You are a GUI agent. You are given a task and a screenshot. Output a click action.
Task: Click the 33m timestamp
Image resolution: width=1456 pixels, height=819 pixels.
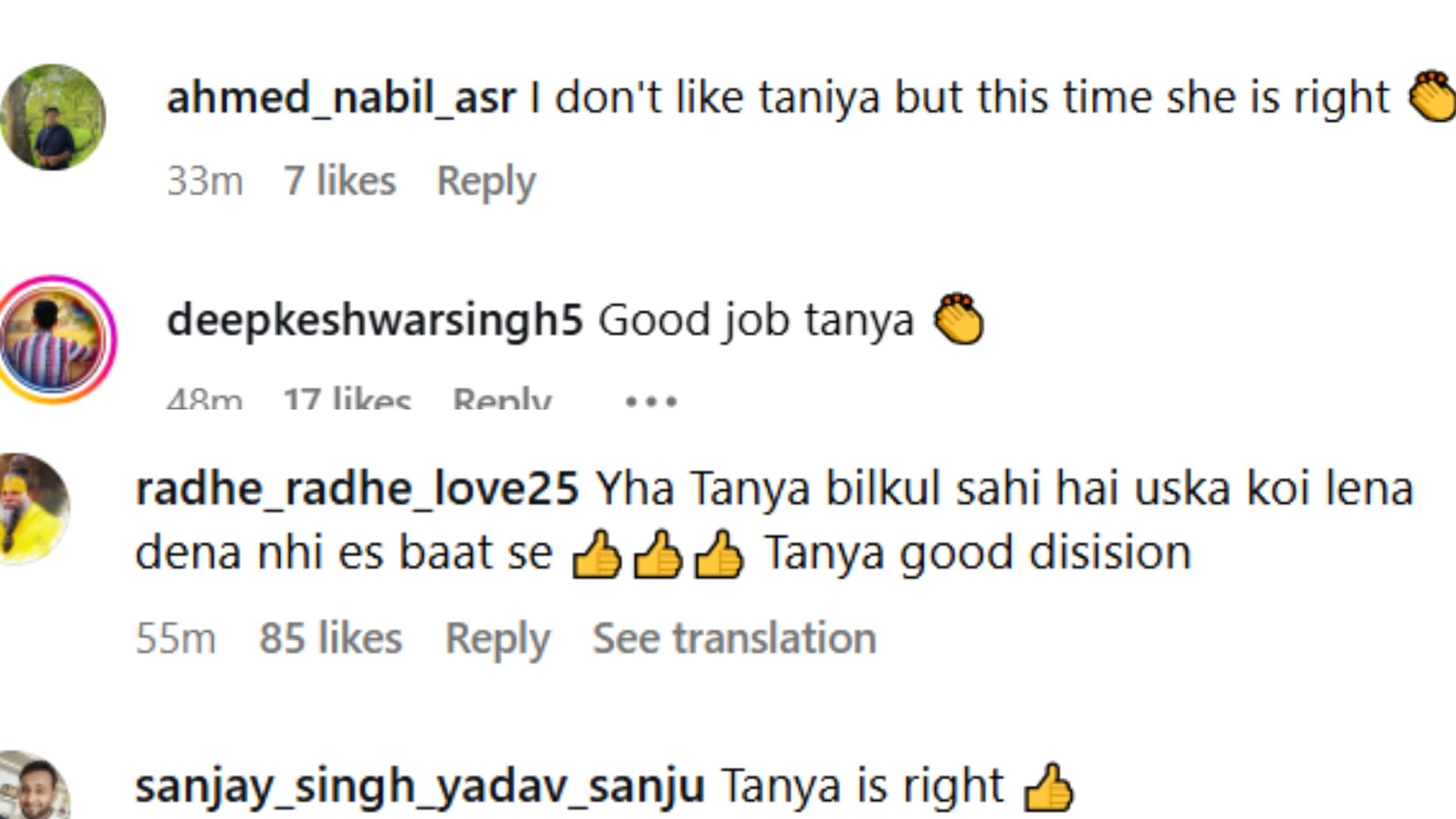[205, 181]
